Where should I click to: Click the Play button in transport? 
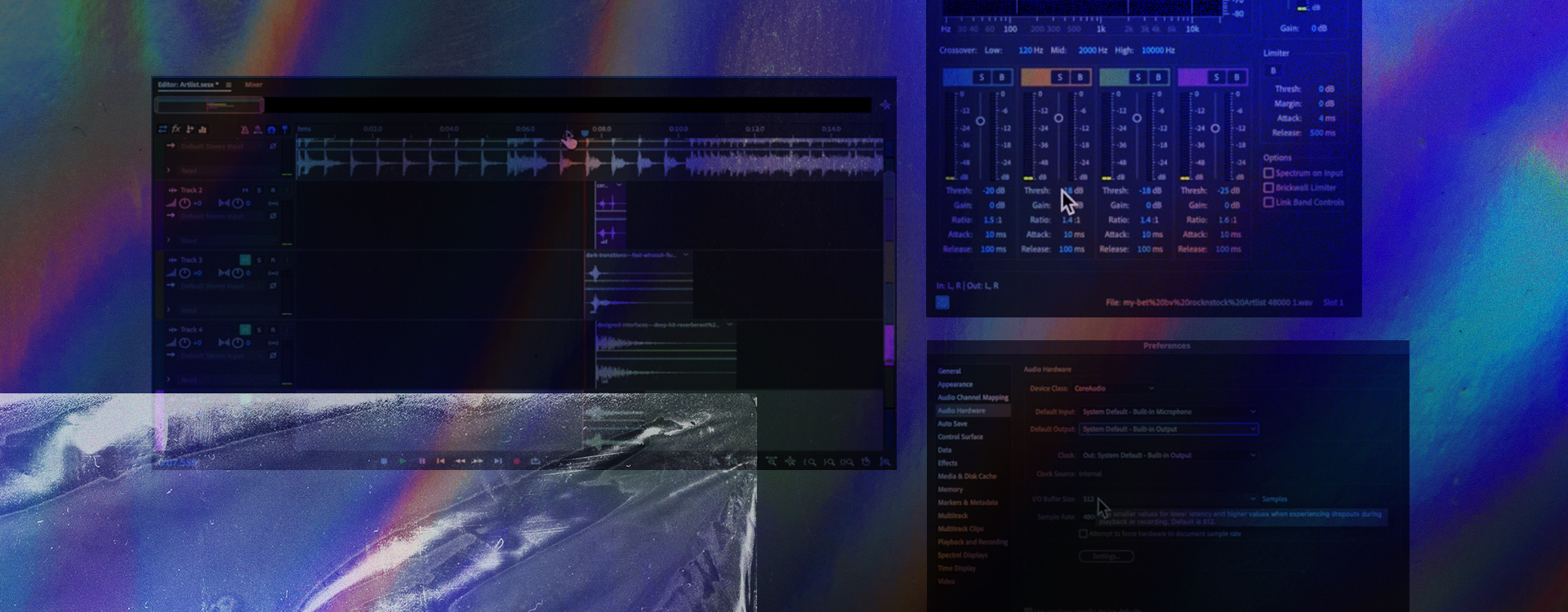[403, 461]
